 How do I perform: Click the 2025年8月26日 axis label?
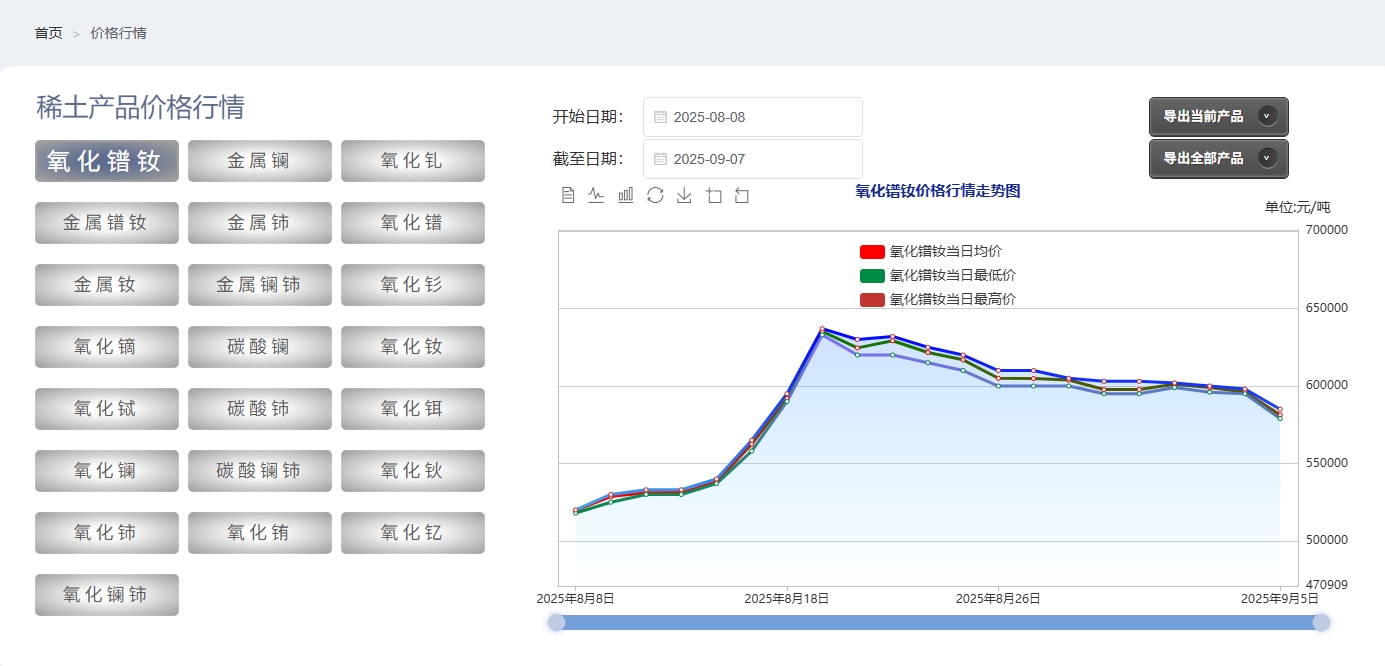tap(998, 599)
